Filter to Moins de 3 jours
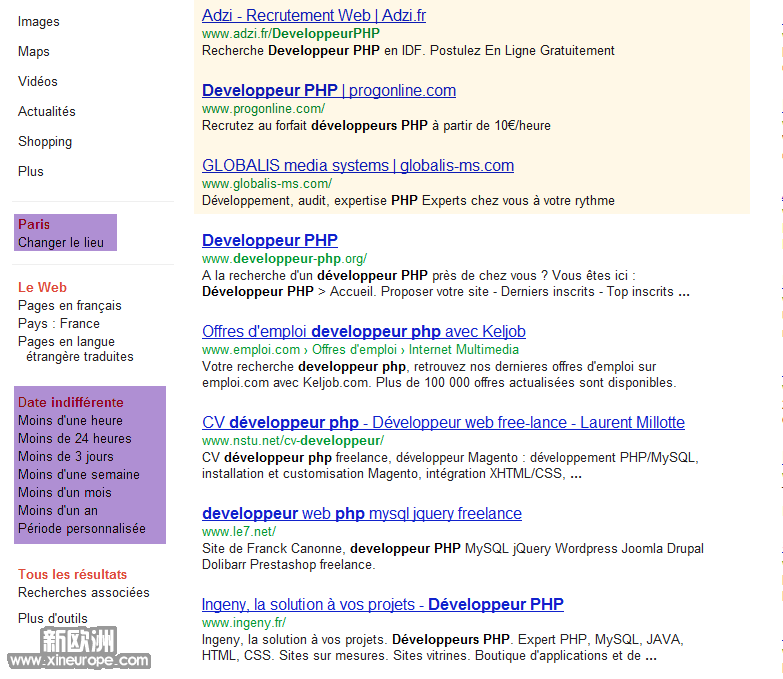This screenshot has width=783, height=679. tap(66, 456)
